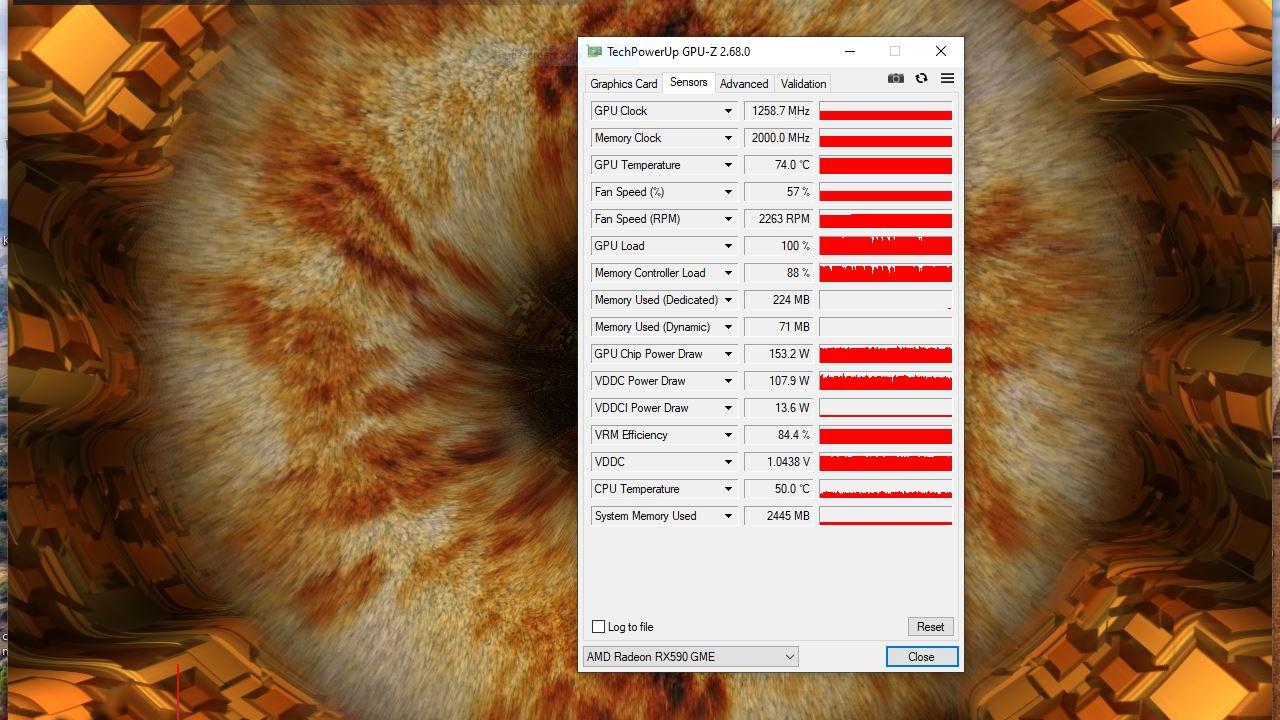
Task: Click the screenshot camera icon
Action: point(895,79)
